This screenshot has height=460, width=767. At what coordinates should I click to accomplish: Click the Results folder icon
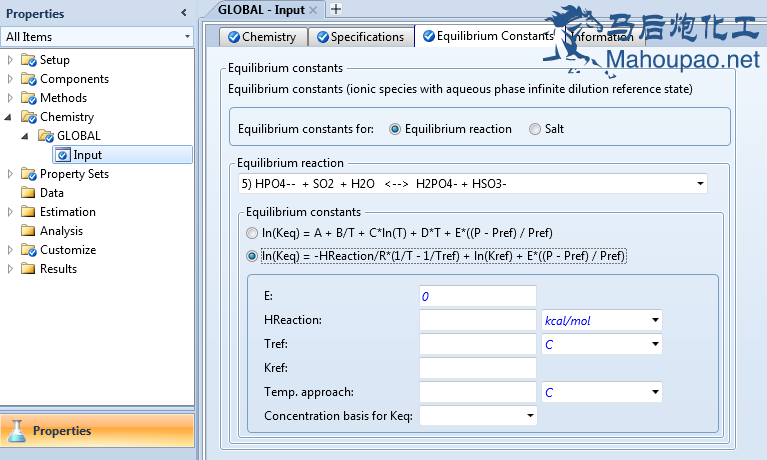(28, 269)
